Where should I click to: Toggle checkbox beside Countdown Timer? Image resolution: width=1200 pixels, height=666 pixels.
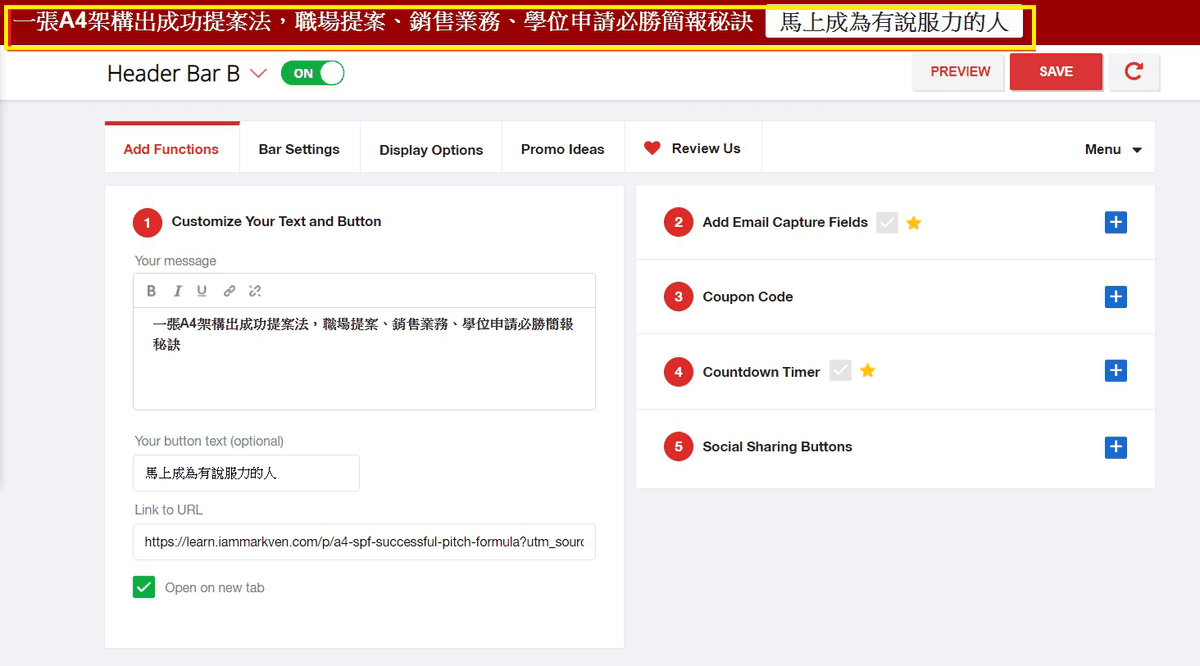(x=841, y=371)
